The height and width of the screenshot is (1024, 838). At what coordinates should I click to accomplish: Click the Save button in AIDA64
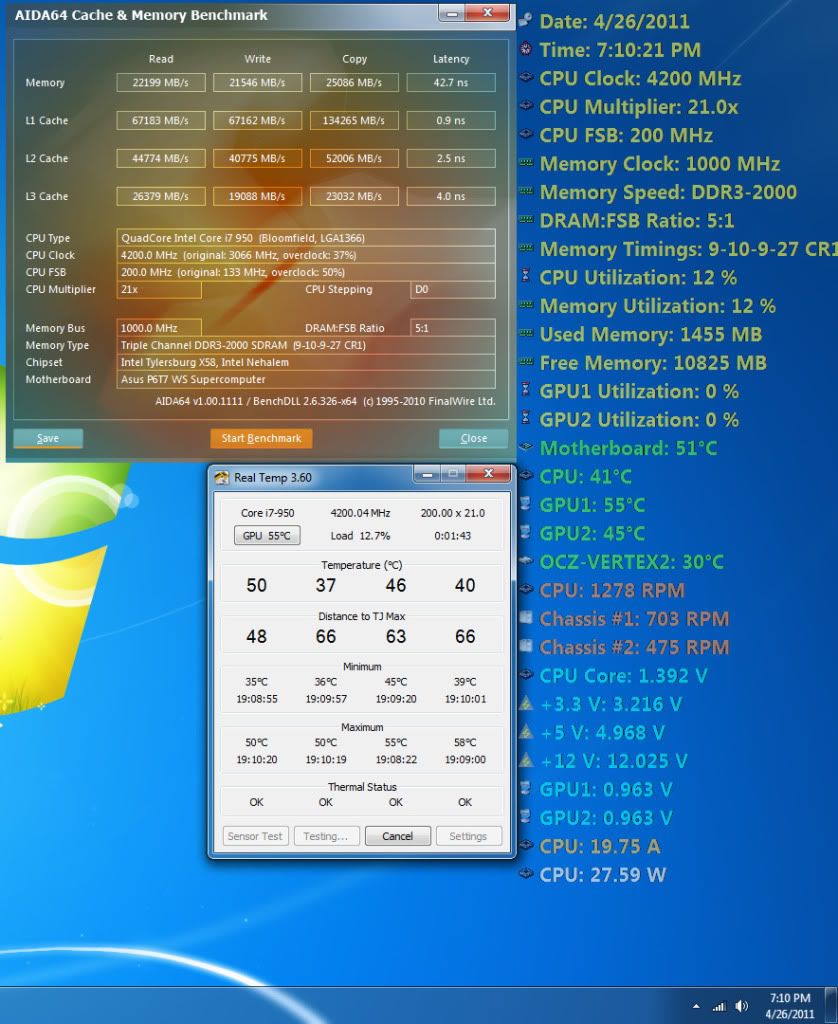pos(48,438)
